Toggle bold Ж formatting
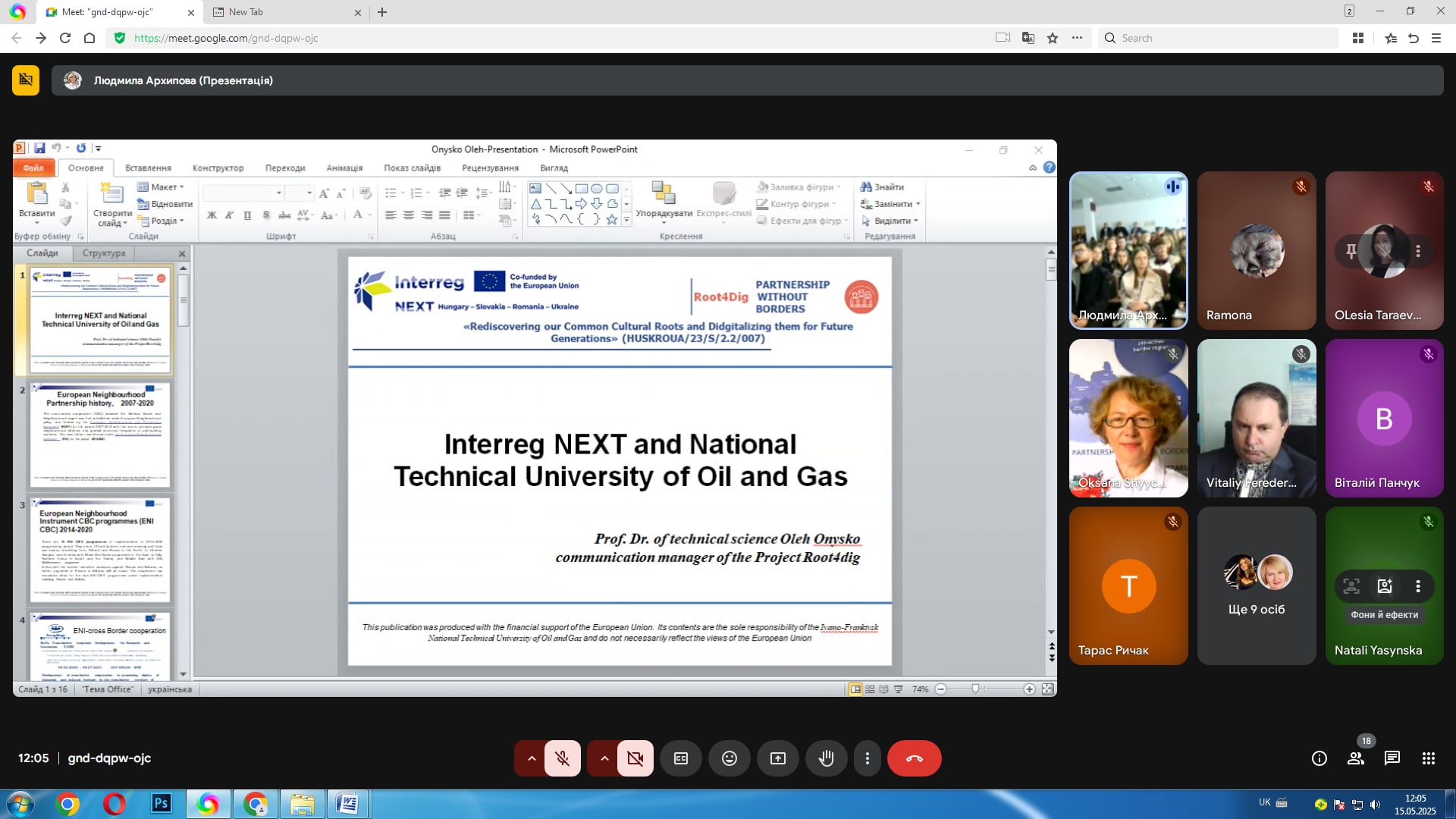Screen dimensions: 1456x819 pos(212,215)
